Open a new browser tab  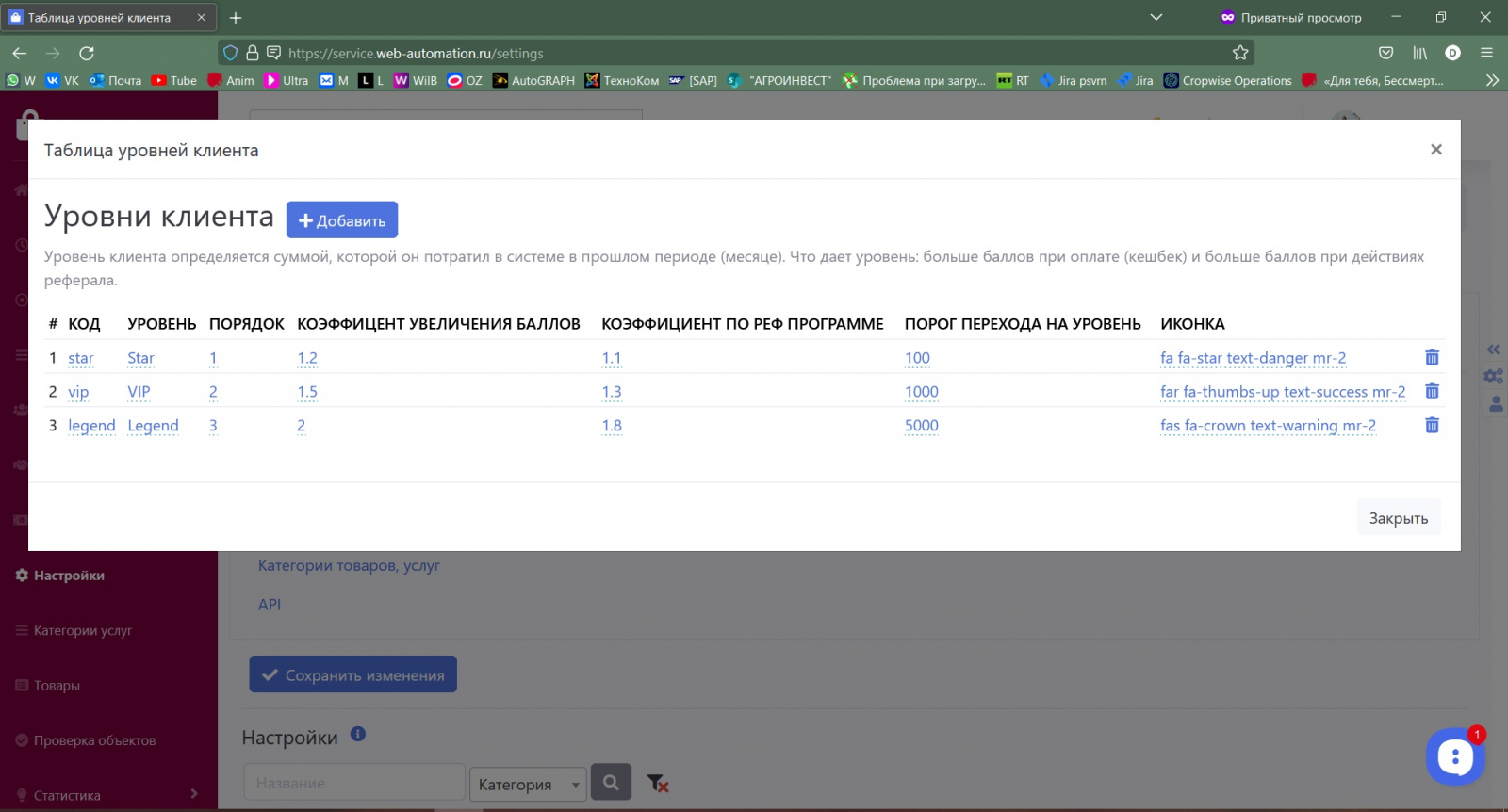236,18
